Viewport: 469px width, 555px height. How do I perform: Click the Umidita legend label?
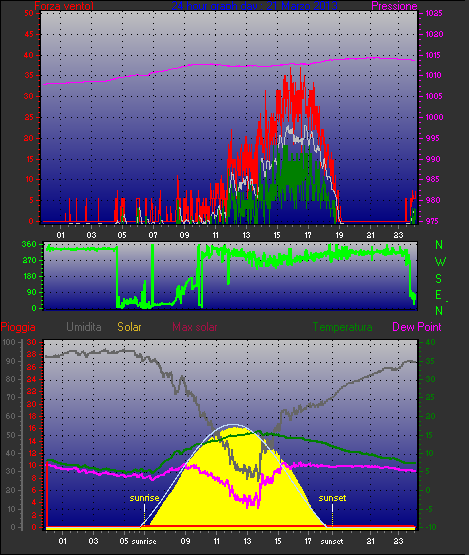[x=84, y=327]
